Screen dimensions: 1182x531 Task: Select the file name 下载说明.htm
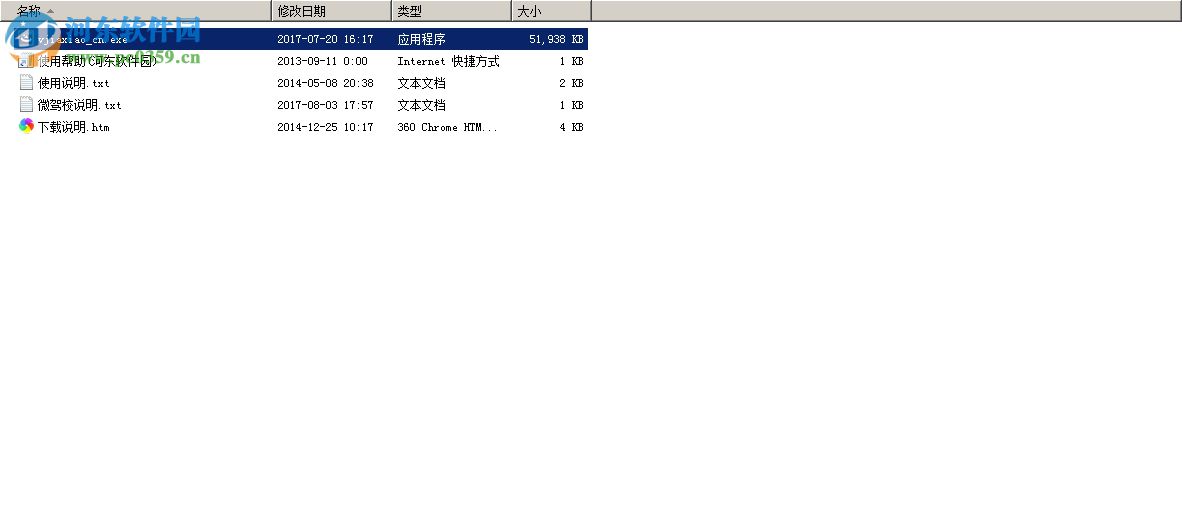(74, 127)
